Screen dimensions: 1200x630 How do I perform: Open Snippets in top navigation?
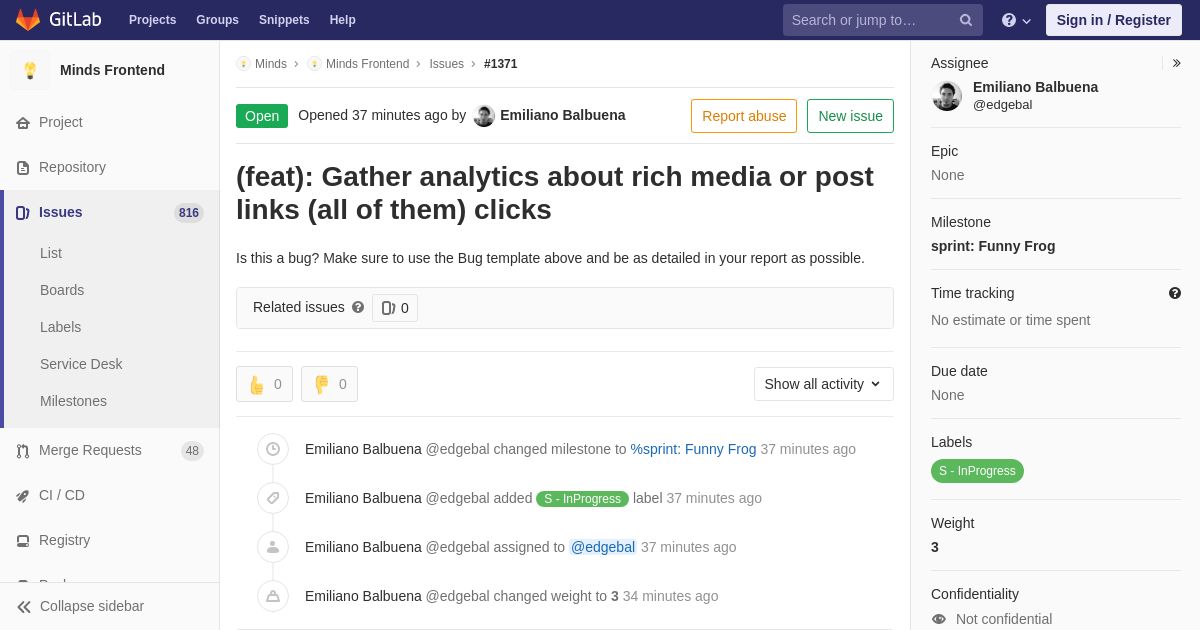click(284, 20)
